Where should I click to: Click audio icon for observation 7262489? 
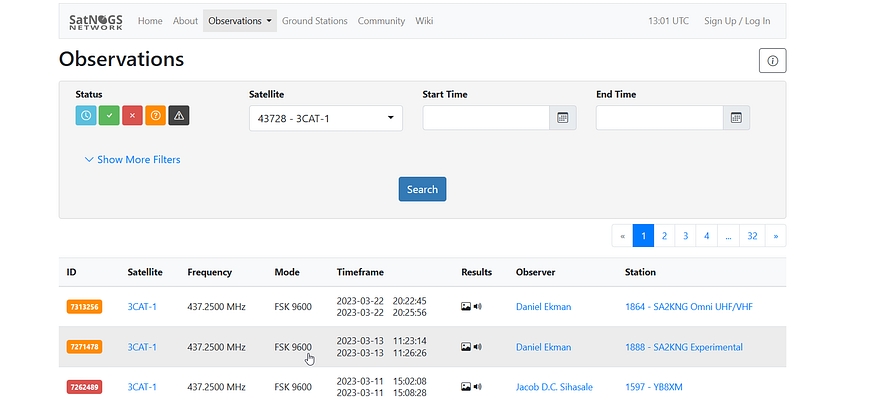[477, 387]
